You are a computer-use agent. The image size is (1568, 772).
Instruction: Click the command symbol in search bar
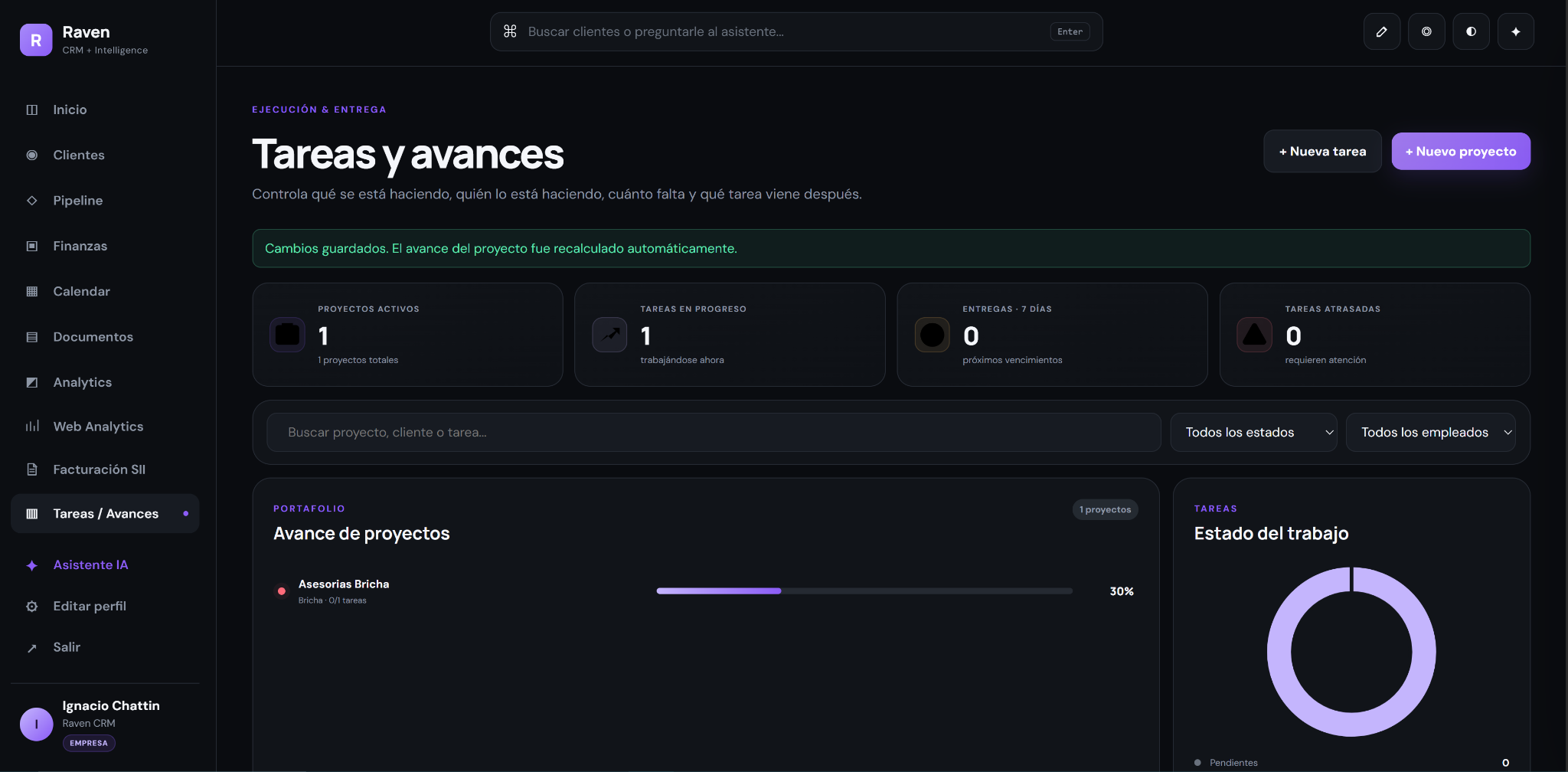click(510, 31)
